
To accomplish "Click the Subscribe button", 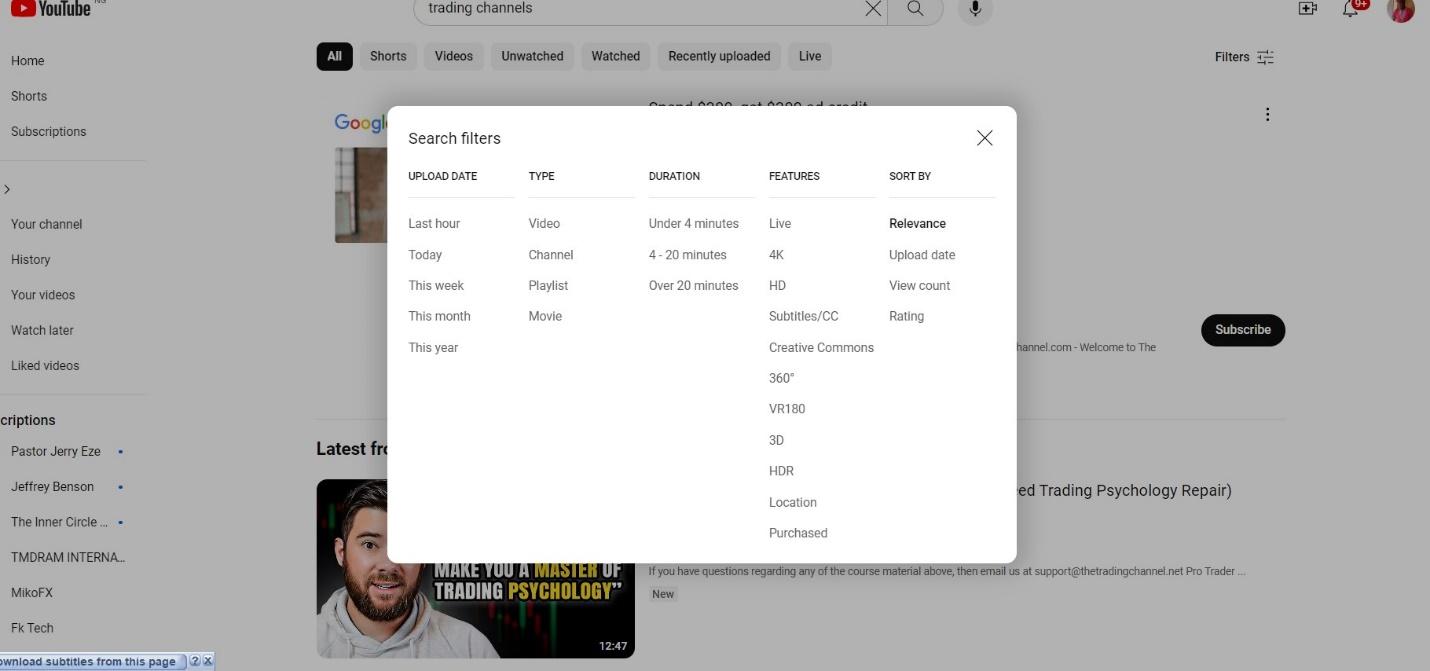I will tap(1242, 329).
